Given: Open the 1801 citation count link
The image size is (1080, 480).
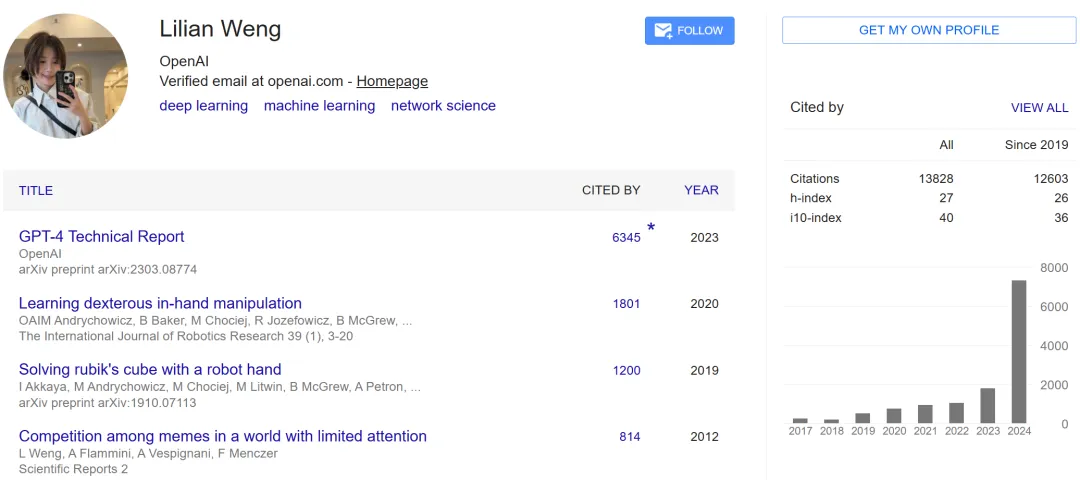Looking at the screenshot, I should (626, 304).
